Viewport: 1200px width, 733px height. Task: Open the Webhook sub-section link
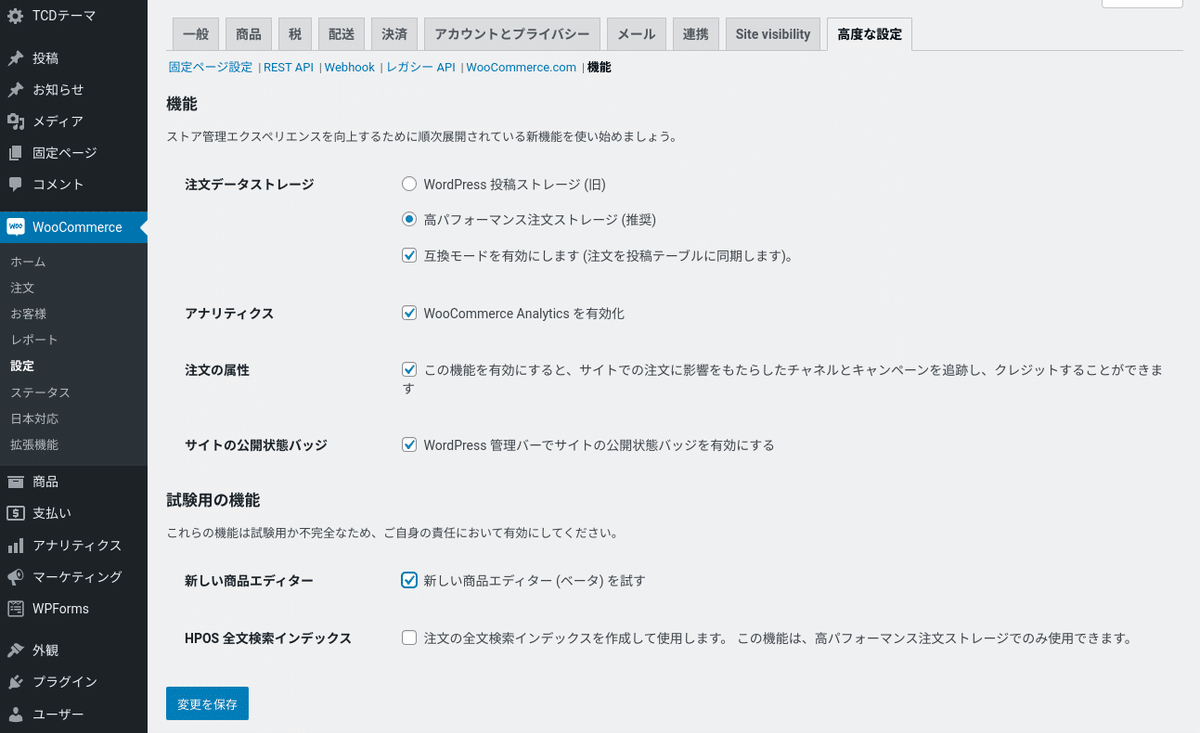[x=350, y=67]
